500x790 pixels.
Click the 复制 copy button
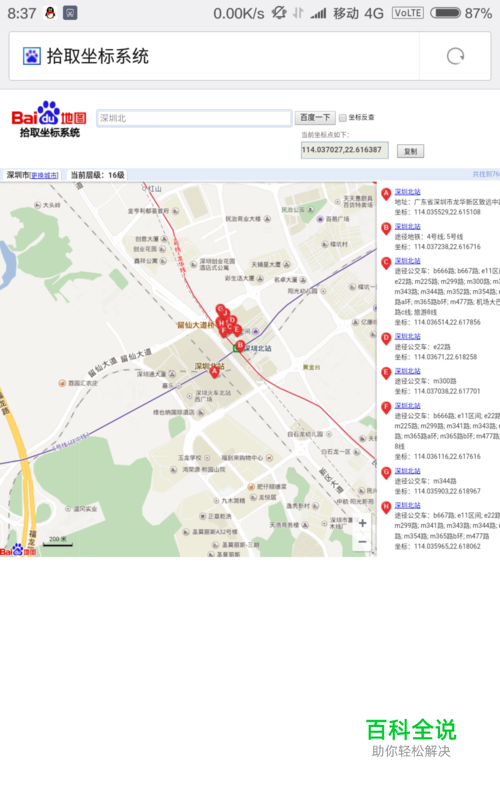[x=410, y=151]
